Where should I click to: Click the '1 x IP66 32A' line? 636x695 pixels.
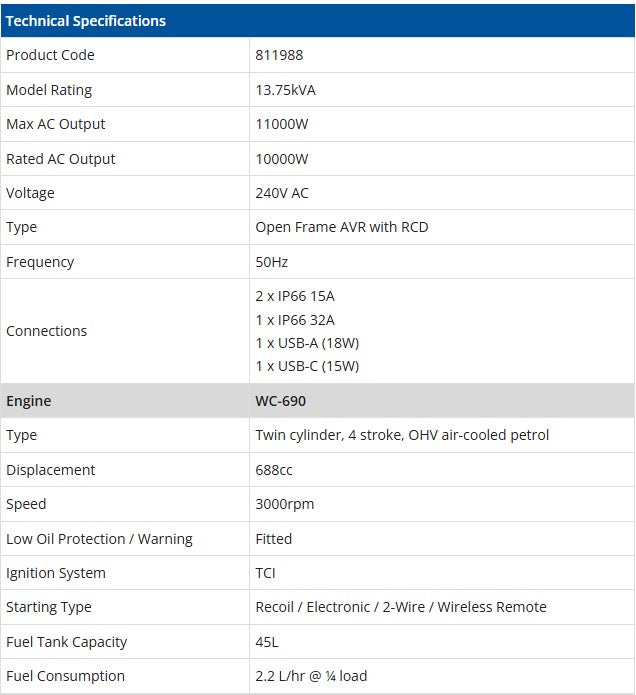(295, 320)
